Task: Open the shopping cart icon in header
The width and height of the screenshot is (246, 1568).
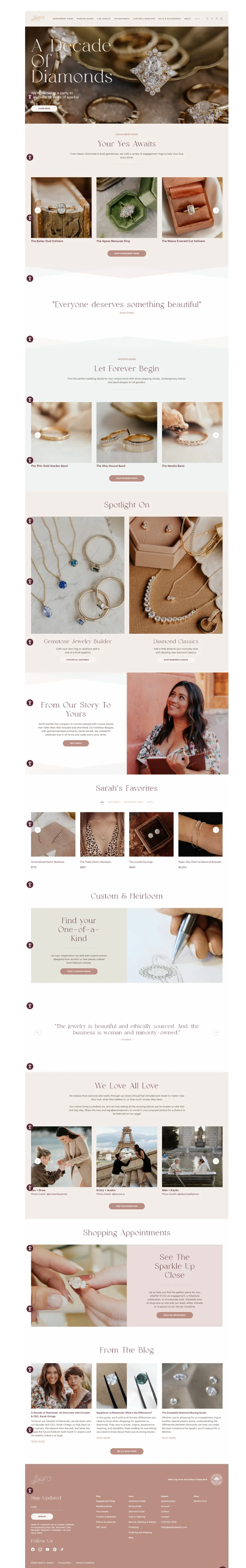Action: click(x=221, y=18)
